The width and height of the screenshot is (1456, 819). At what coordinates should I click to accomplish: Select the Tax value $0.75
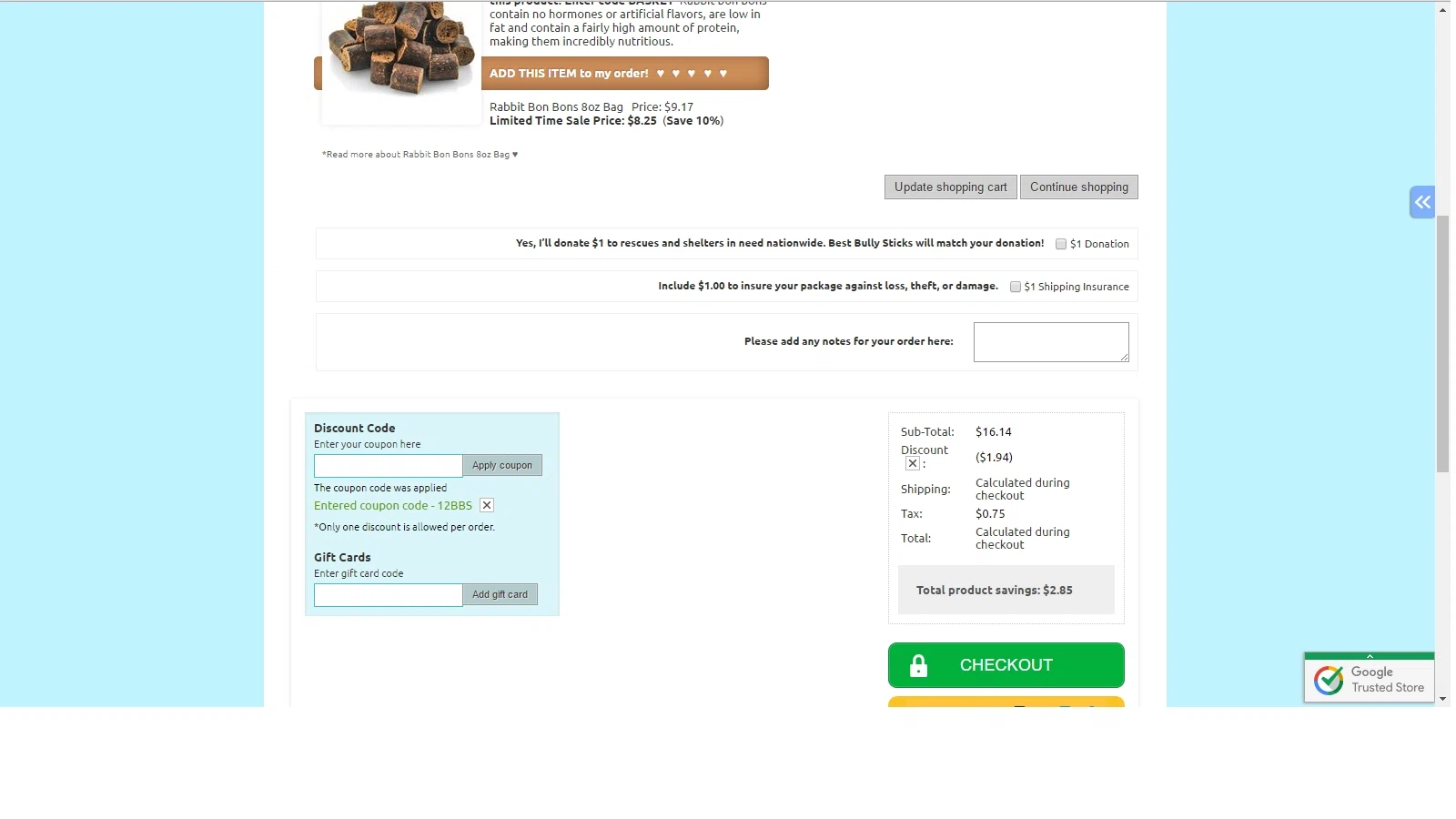pos(990,514)
